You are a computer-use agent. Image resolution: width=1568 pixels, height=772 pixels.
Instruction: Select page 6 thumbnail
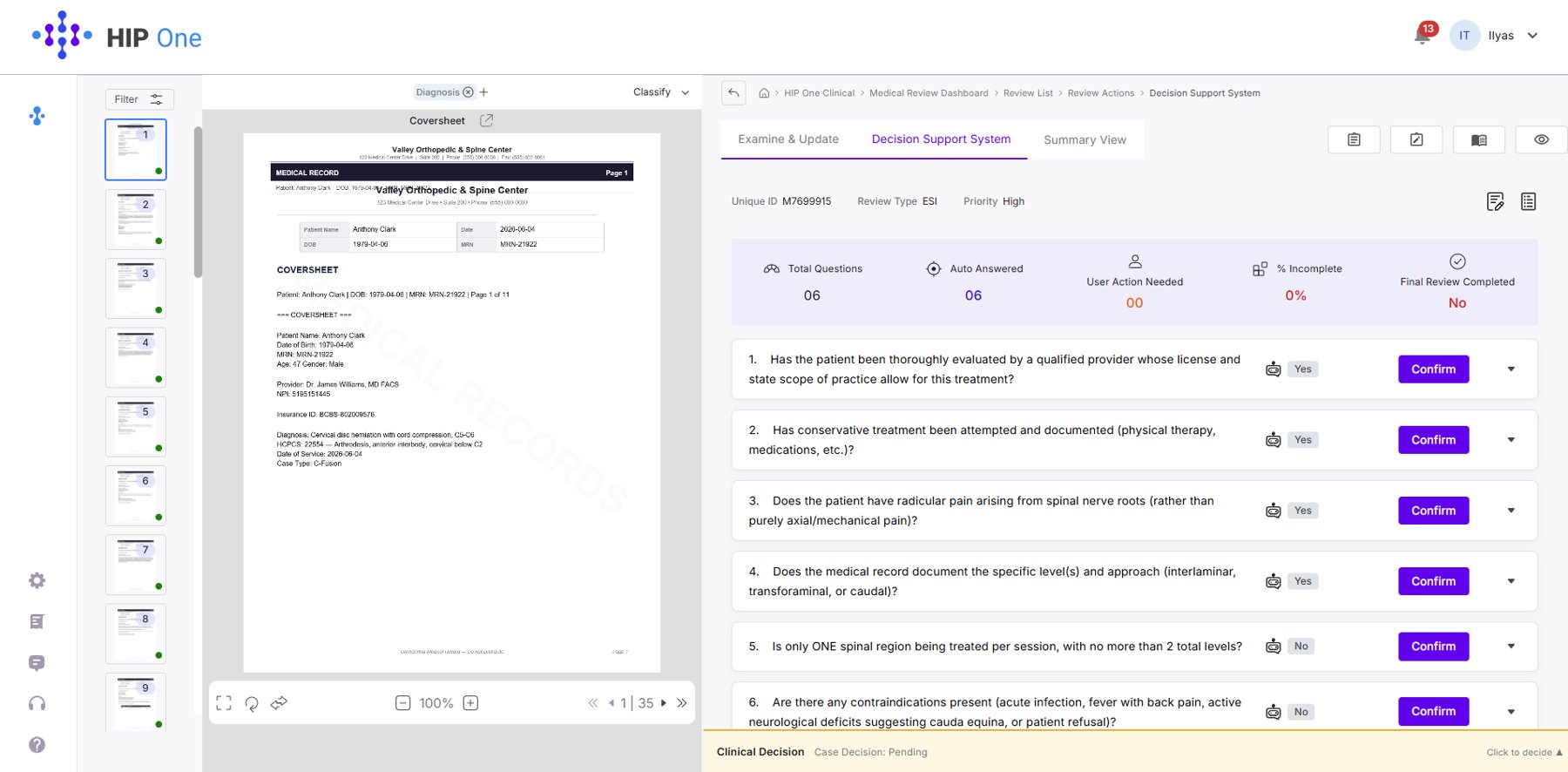[x=136, y=496]
